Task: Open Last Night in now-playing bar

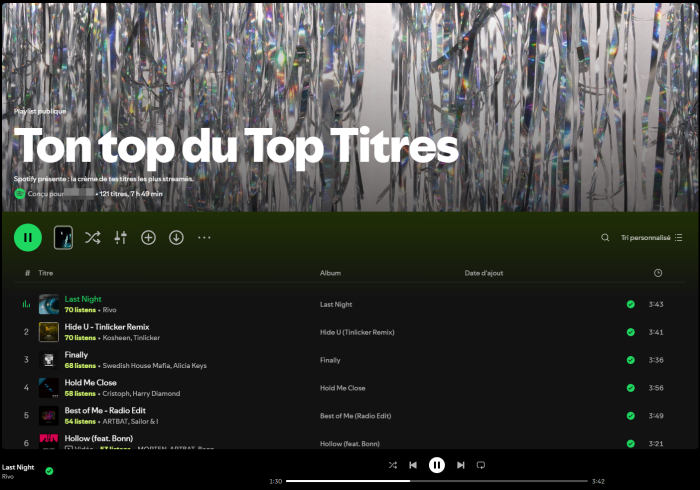Action: coord(18,467)
